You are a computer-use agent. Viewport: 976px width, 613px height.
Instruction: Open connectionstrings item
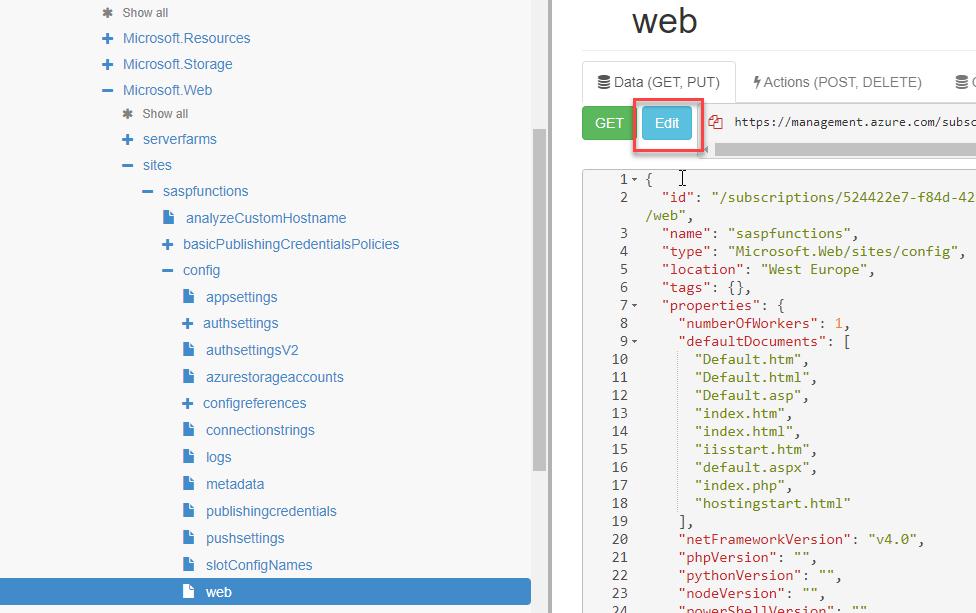[260, 430]
